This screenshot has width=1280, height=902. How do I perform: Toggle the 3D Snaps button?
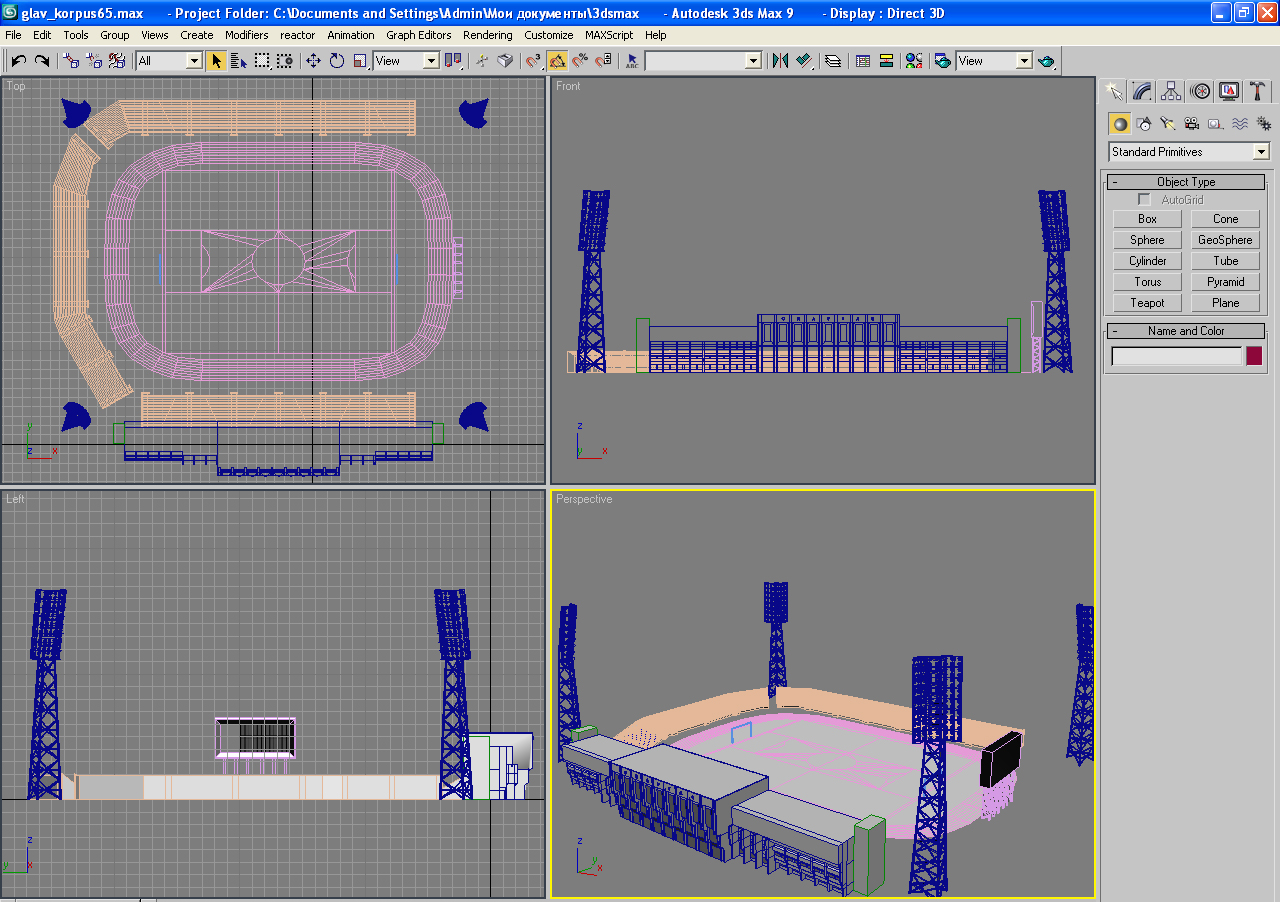[x=534, y=61]
